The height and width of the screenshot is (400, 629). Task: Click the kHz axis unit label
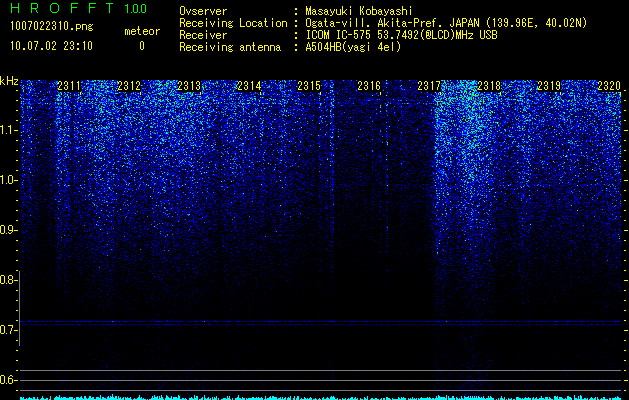[x=9, y=82]
